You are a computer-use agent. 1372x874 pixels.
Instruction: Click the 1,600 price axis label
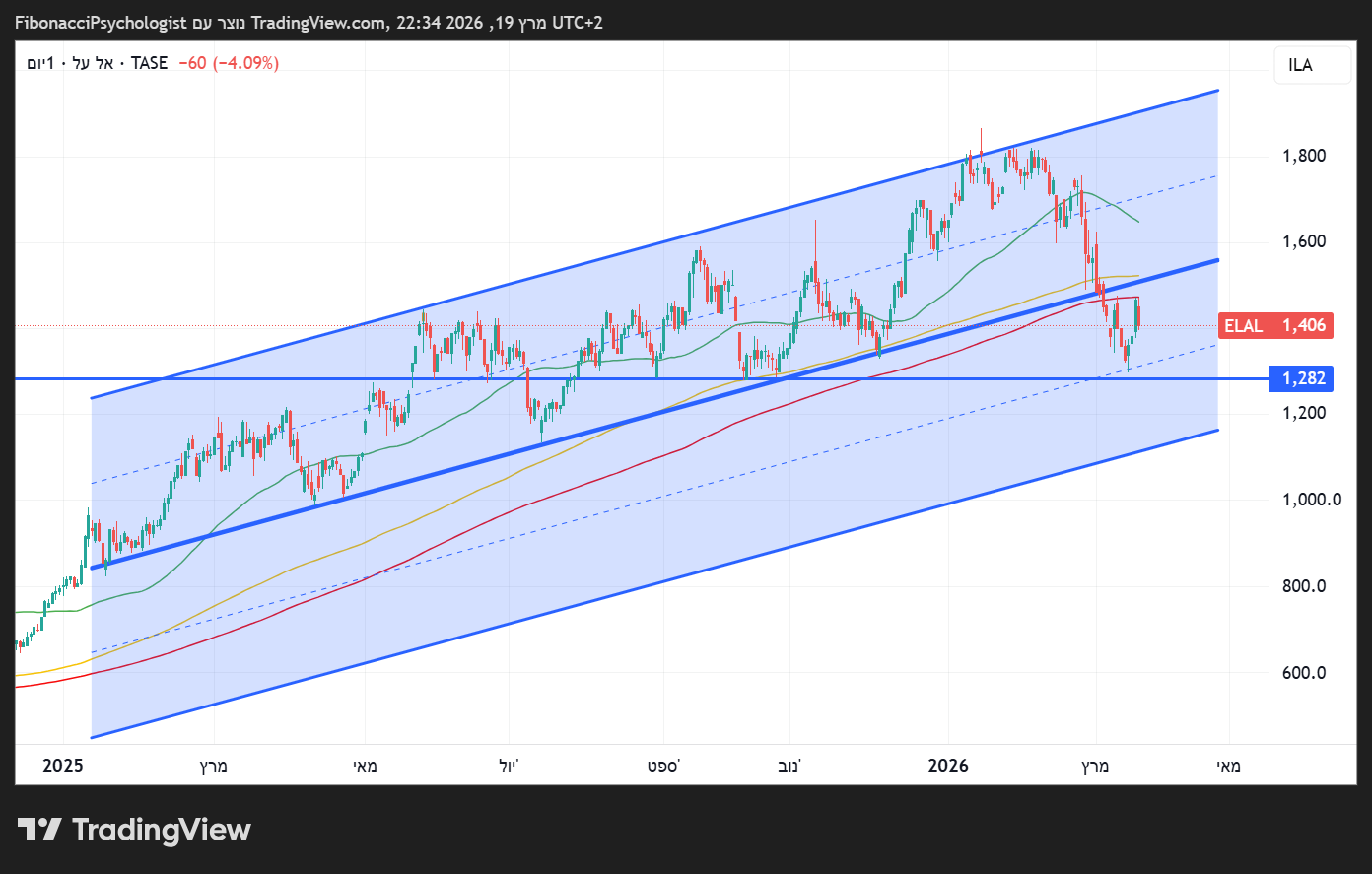(1304, 241)
